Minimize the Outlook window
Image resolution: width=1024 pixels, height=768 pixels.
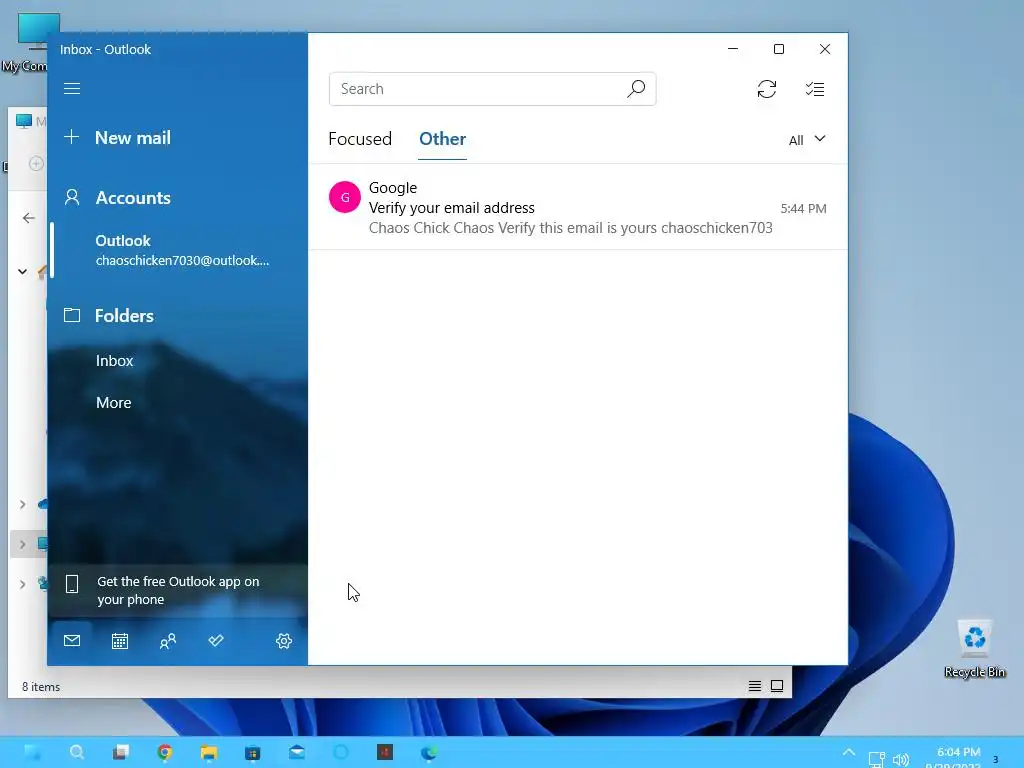click(733, 49)
